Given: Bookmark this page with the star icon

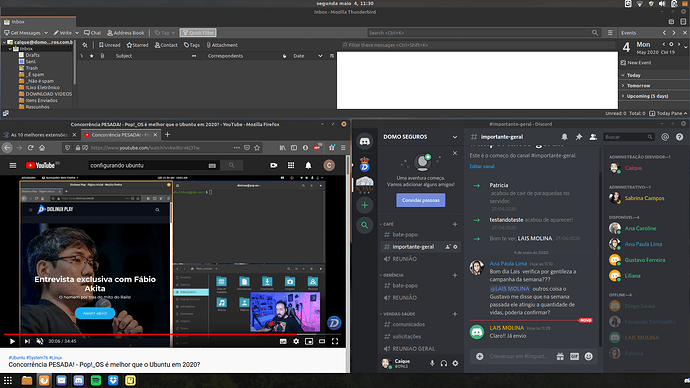Looking at the screenshot, I should [x=257, y=148].
